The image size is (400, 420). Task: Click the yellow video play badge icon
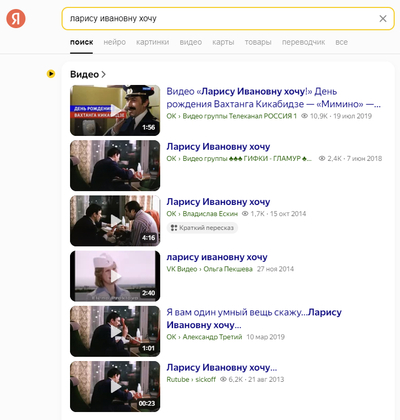click(51, 74)
